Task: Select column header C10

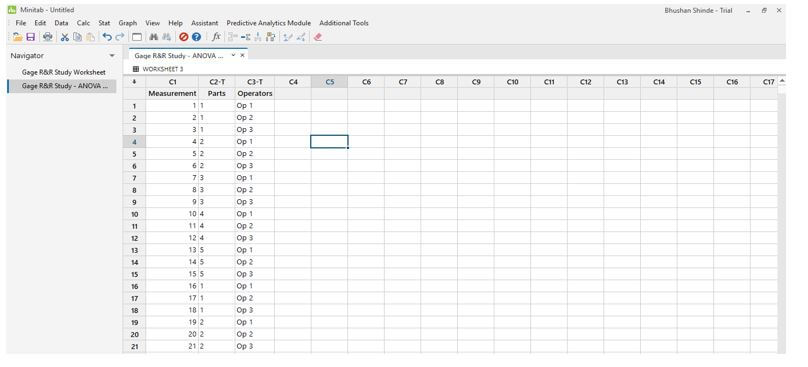Action: coord(512,82)
